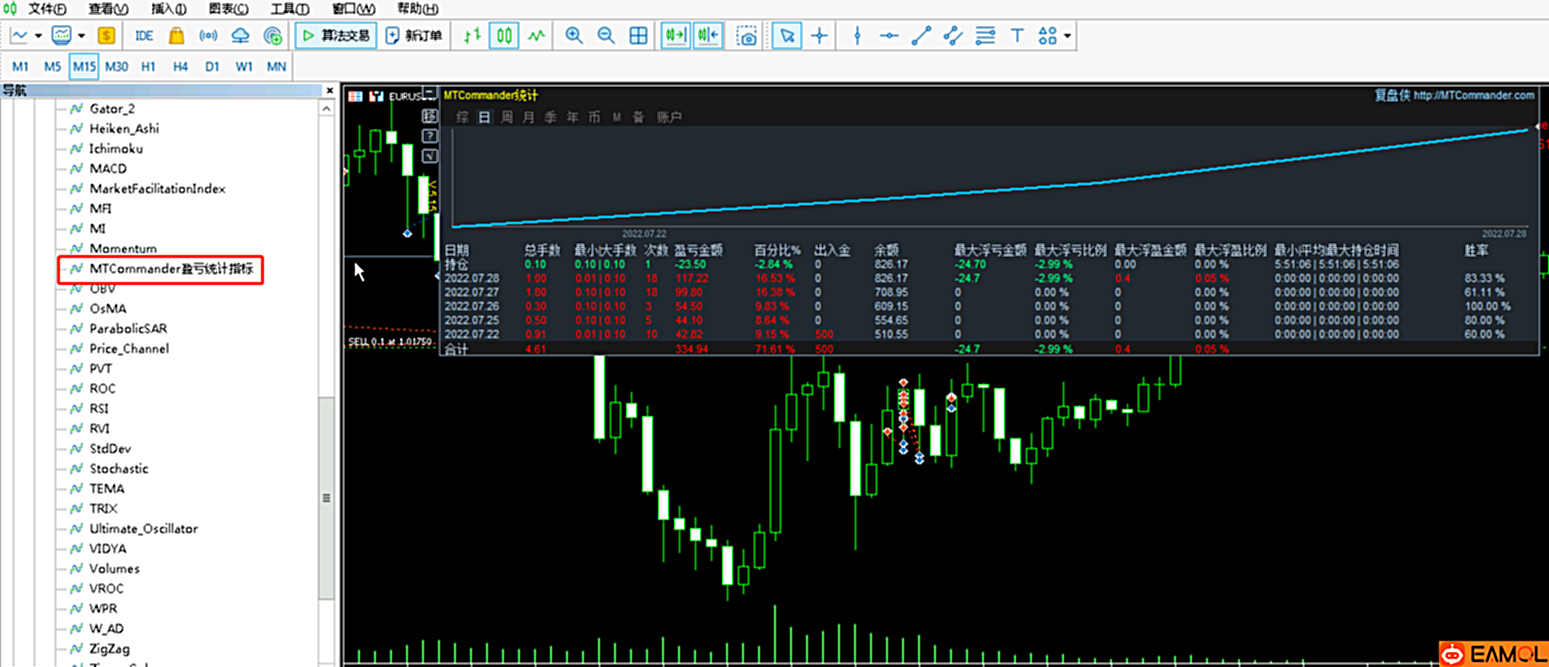The image size is (1549, 667).
Task: Click the question mark help button on panel
Action: 430,136
